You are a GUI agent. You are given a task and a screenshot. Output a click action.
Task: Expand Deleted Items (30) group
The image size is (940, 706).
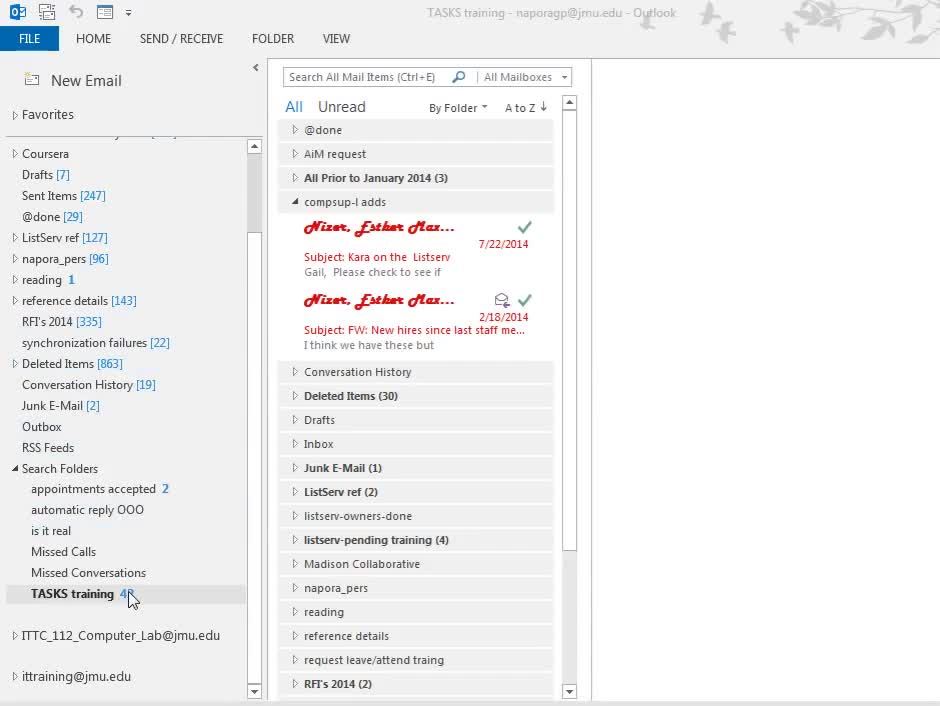pyautogui.click(x=295, y=396)
